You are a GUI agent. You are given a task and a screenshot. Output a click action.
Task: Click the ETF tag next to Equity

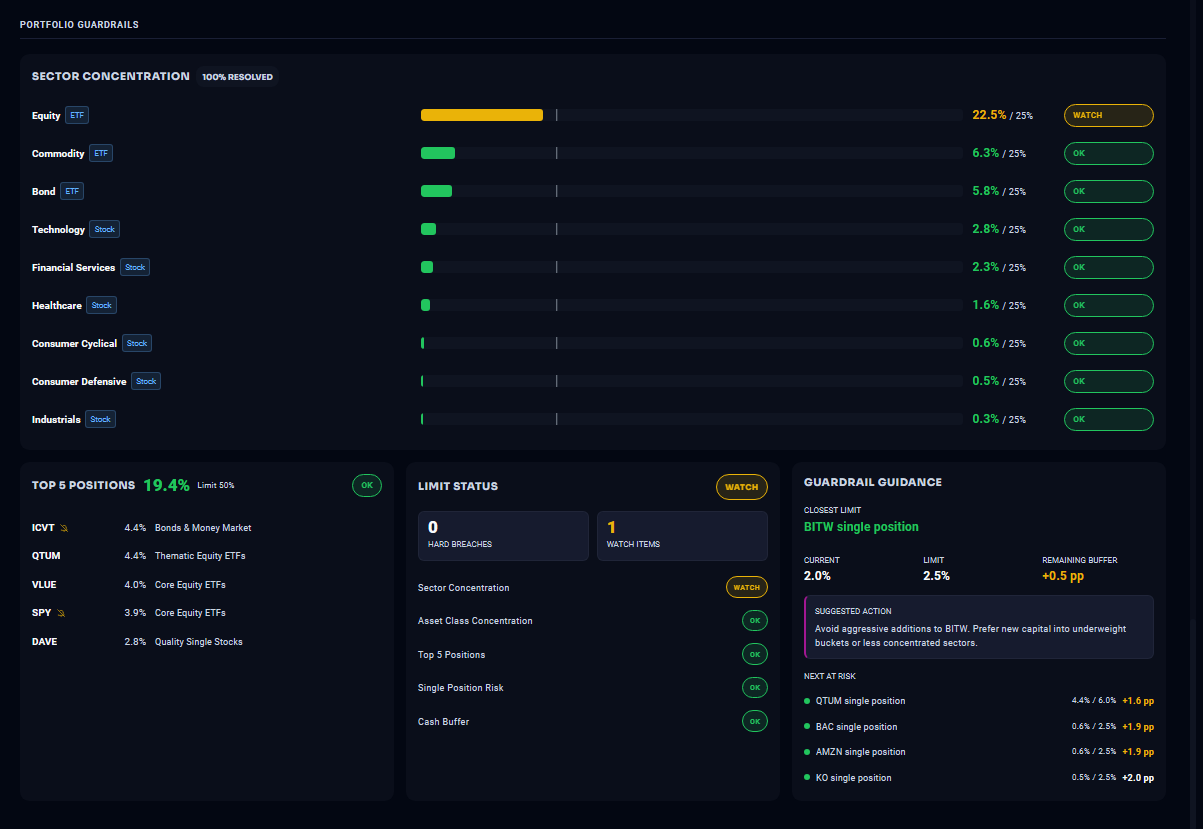point(77,115)
